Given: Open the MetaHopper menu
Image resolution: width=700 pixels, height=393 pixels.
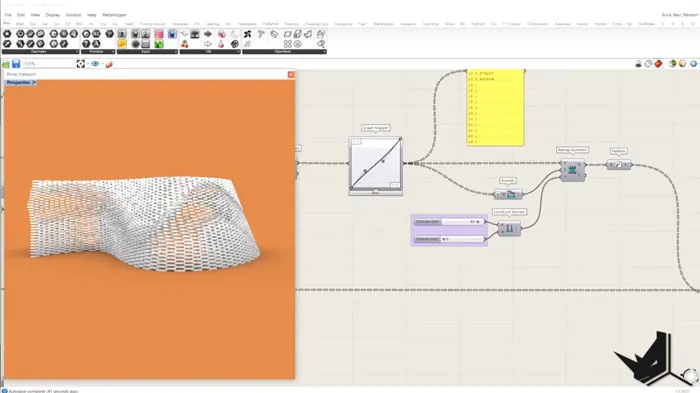Looking at the screenshot, I should click(x=114, y=15).
